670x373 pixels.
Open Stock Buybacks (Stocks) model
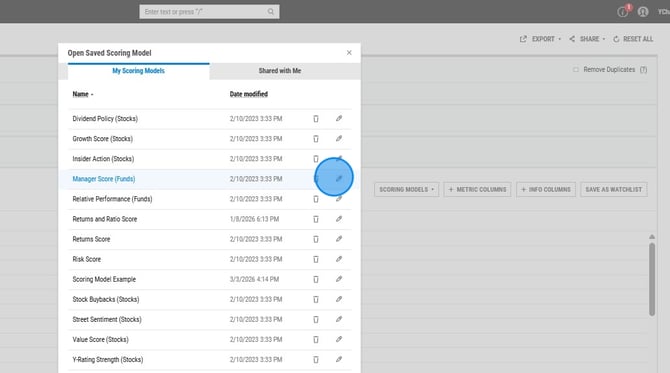pyautogui.click(x=106, y=300)
